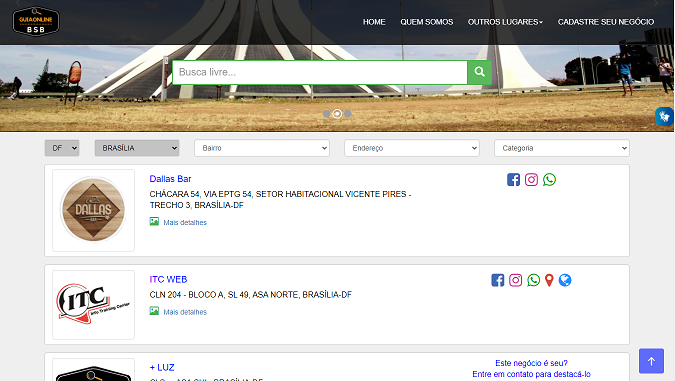Open ITC WEB's Facebook icon

click(498, 280)
